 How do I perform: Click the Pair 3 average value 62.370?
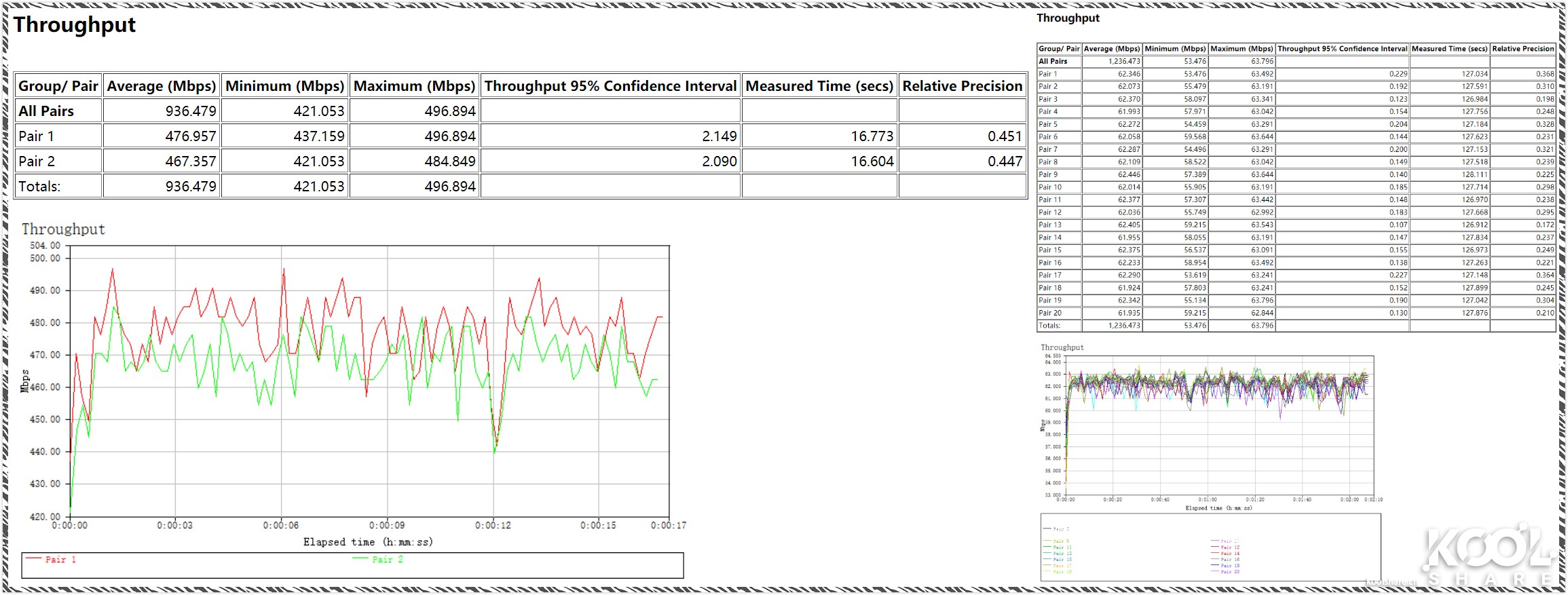click(x=1129, y=100)
